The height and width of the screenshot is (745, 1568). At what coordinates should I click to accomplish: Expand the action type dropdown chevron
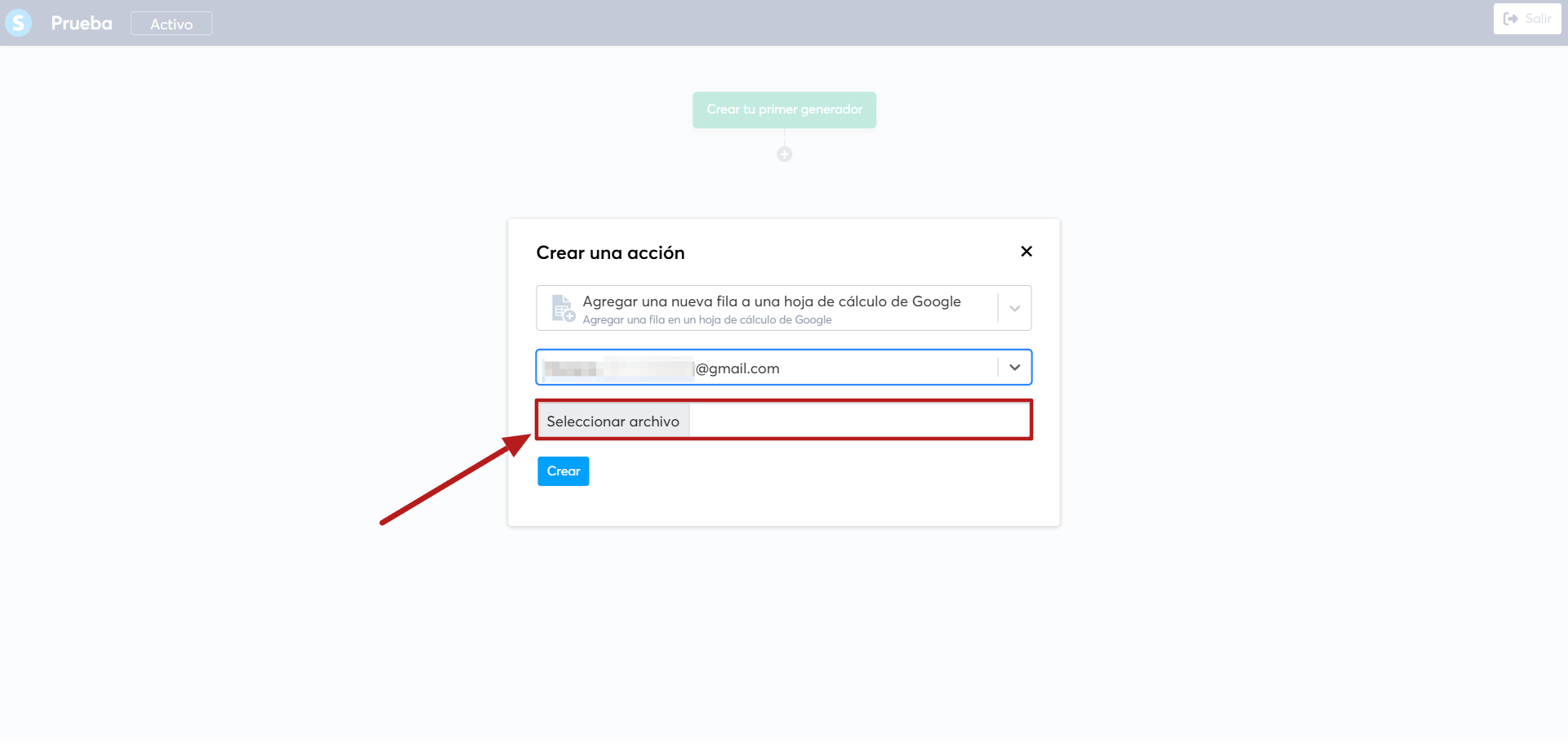(1014, 308)
